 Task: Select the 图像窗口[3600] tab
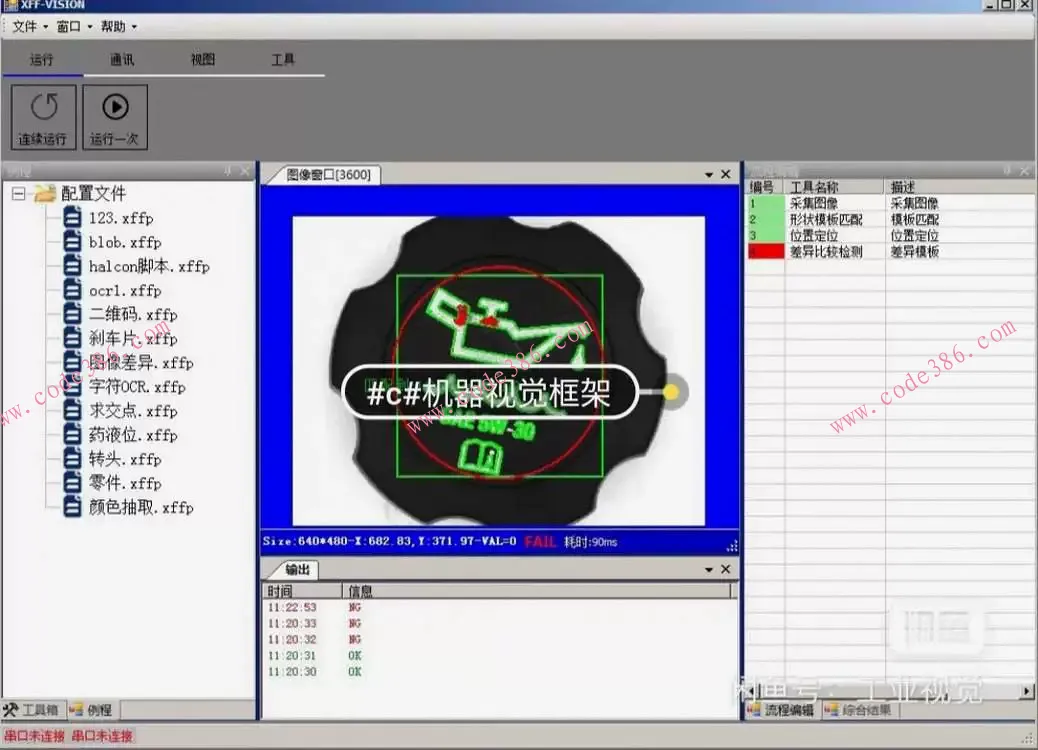[x=328, y=175]
